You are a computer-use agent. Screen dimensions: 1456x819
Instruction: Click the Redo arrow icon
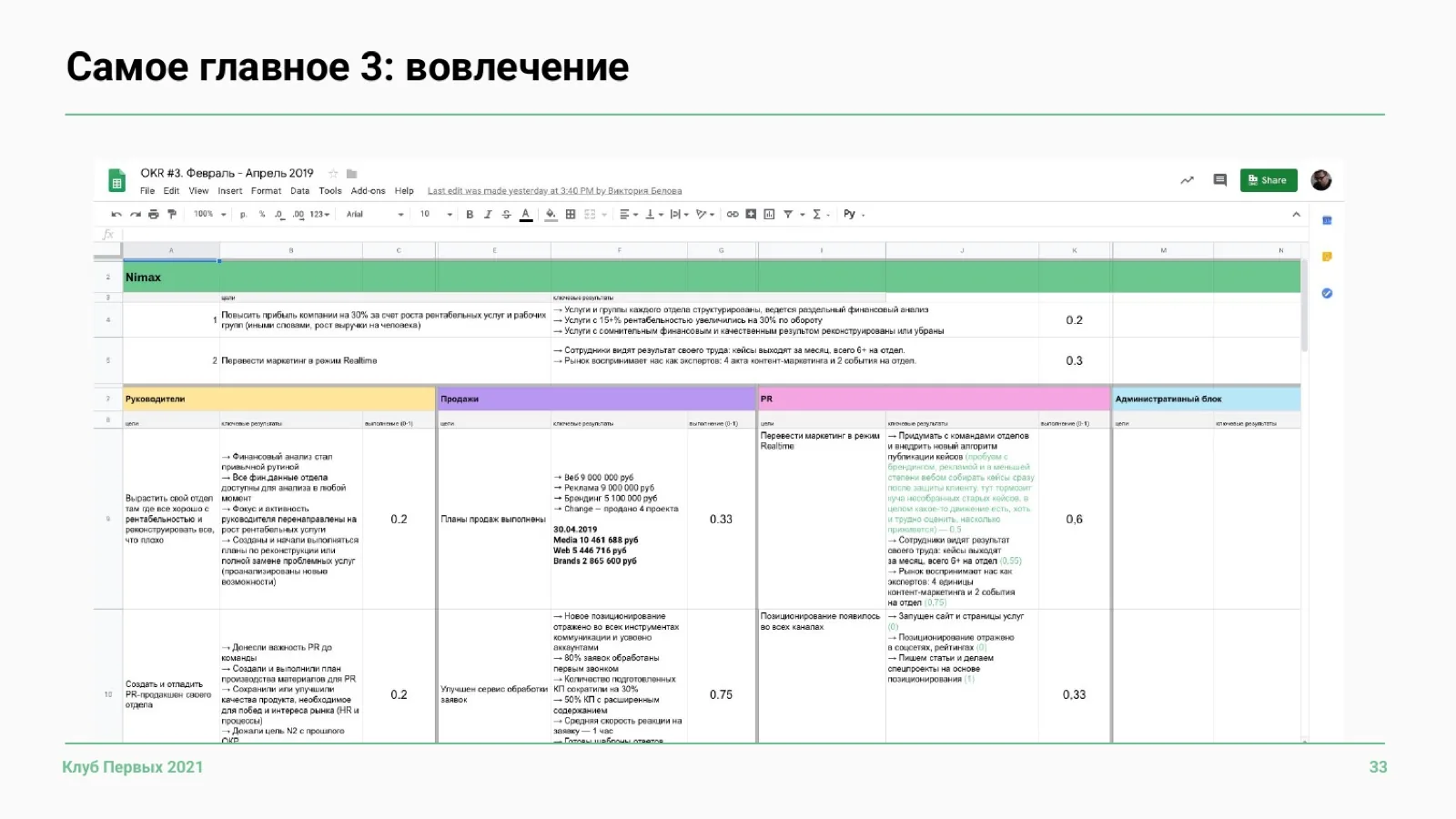(135, 215)
